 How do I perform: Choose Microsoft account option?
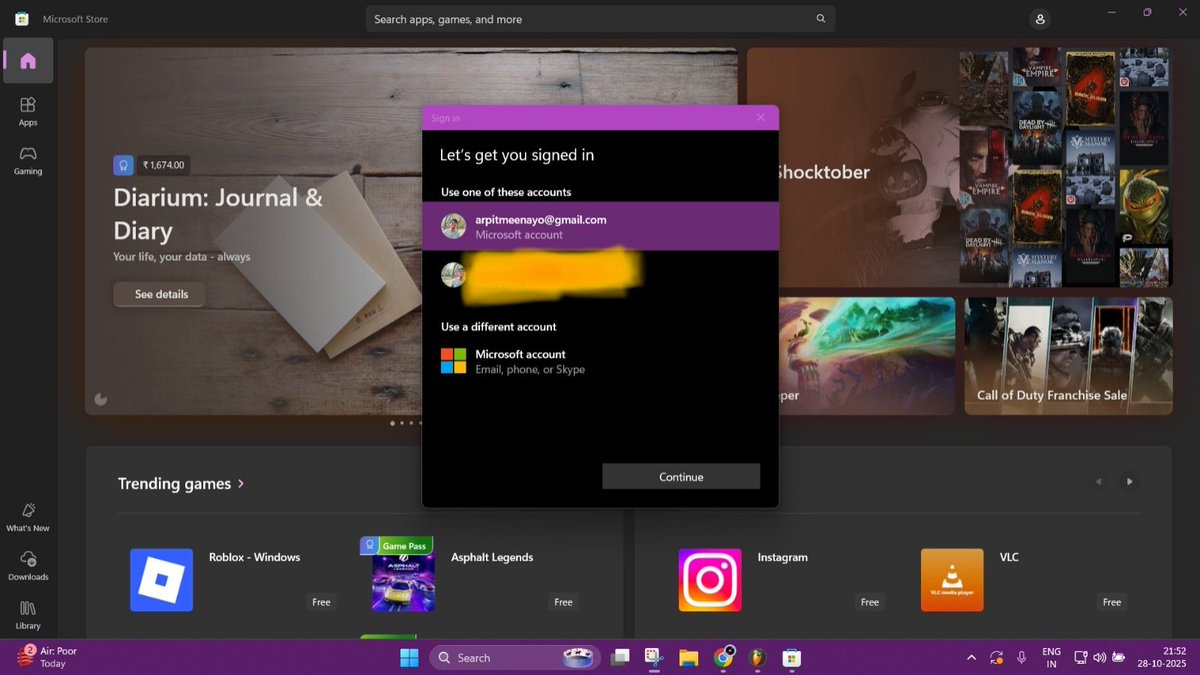(x=600, y=361)
